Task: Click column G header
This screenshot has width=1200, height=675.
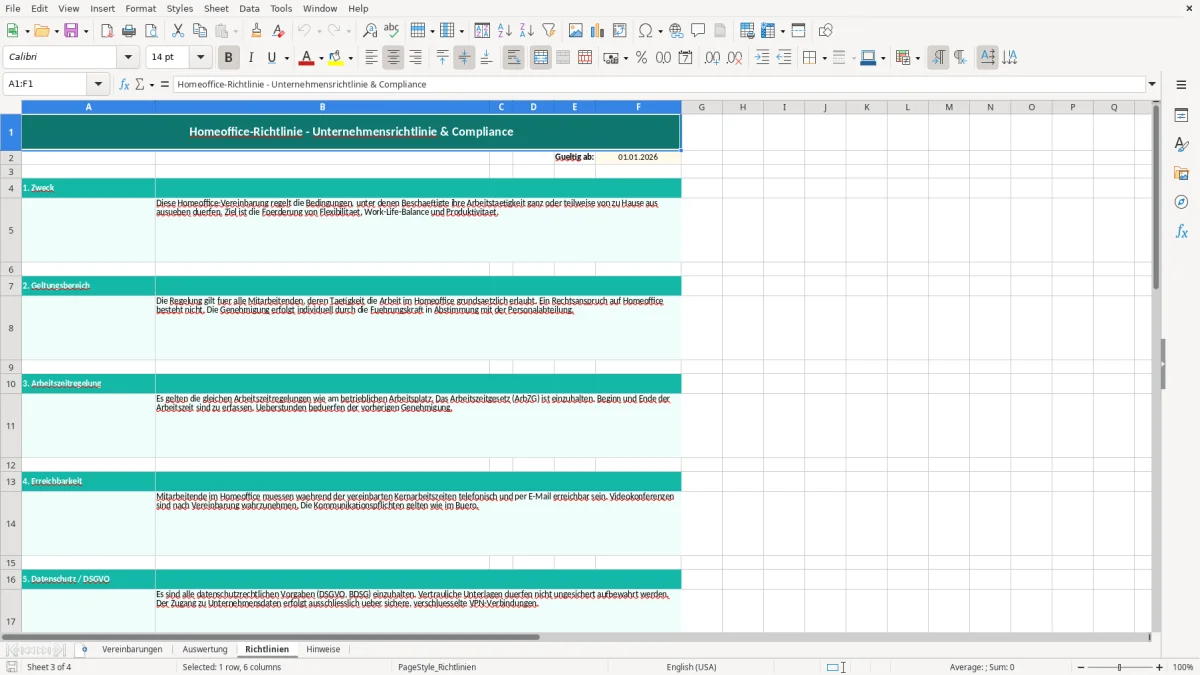Action: click(702, 107)
